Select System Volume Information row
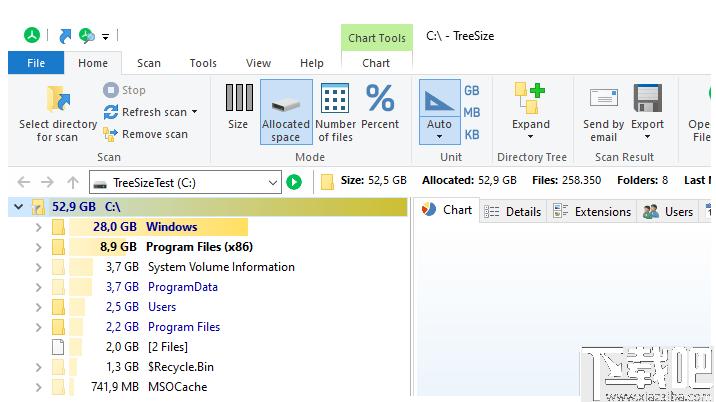The image size is (716, 402). (208, 267)
